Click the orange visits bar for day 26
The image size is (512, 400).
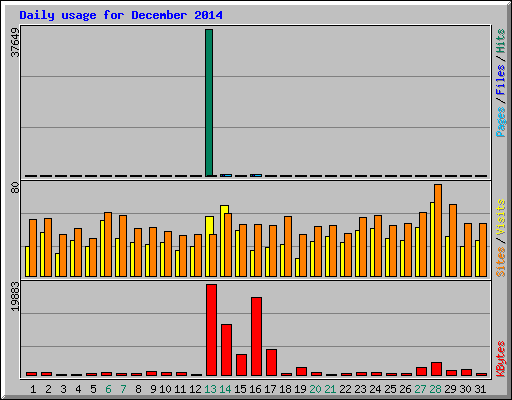coord(408,250)
